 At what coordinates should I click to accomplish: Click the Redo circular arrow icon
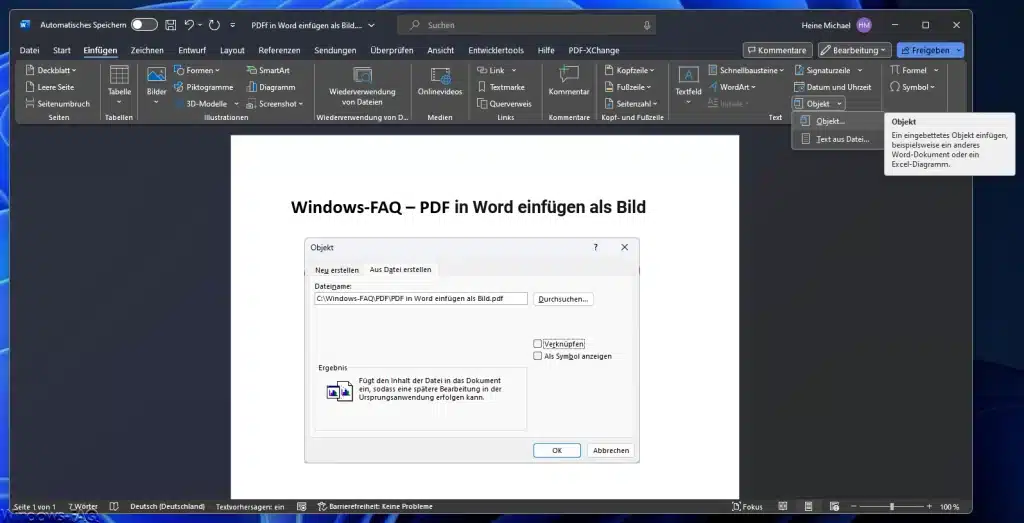(x=214, y=25)
